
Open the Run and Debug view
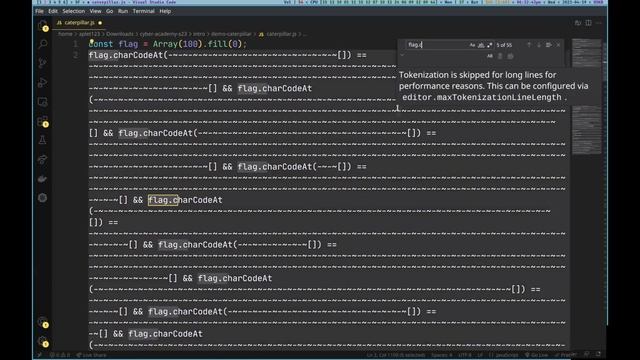coord(42,82)
